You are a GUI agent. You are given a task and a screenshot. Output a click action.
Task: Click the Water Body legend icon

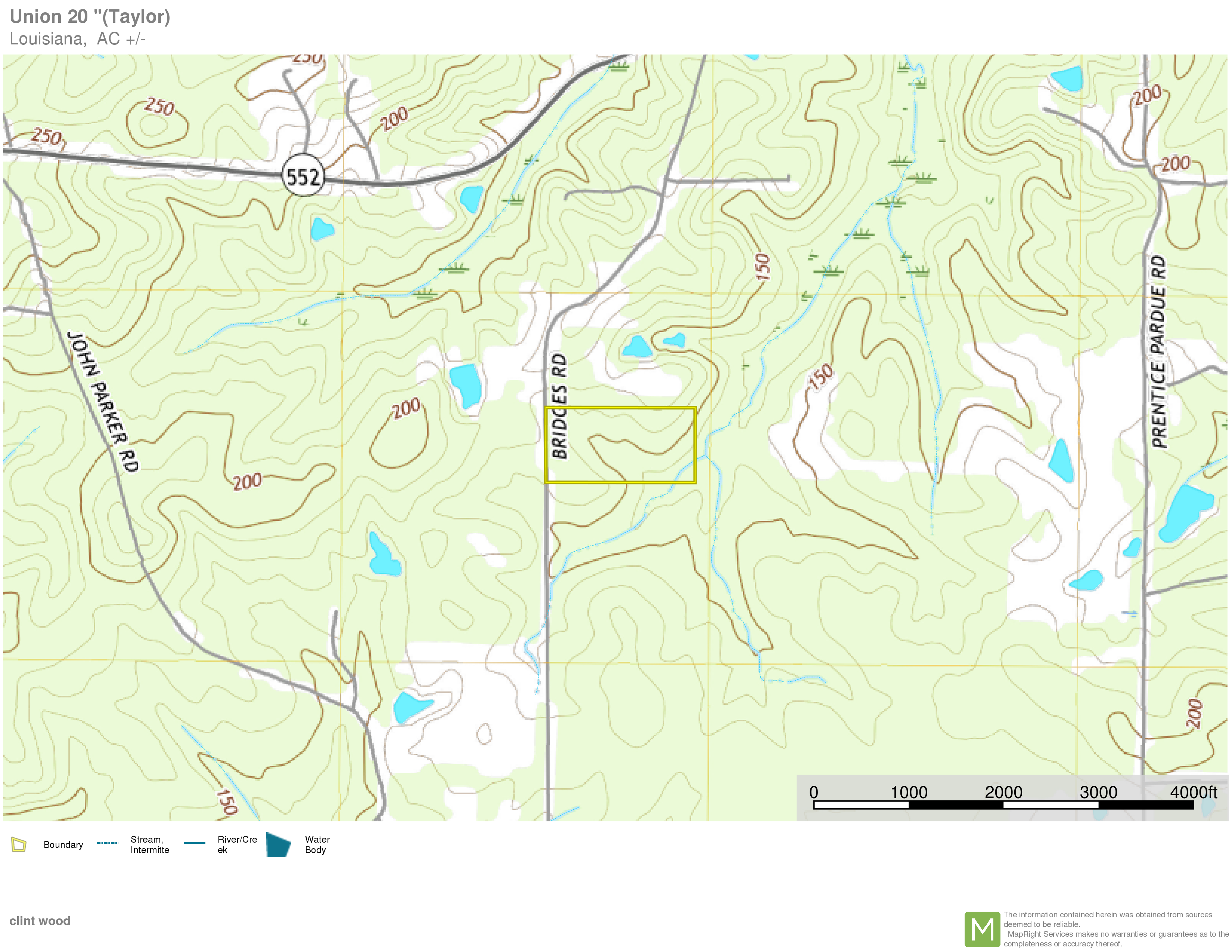(x=278, y=844)
